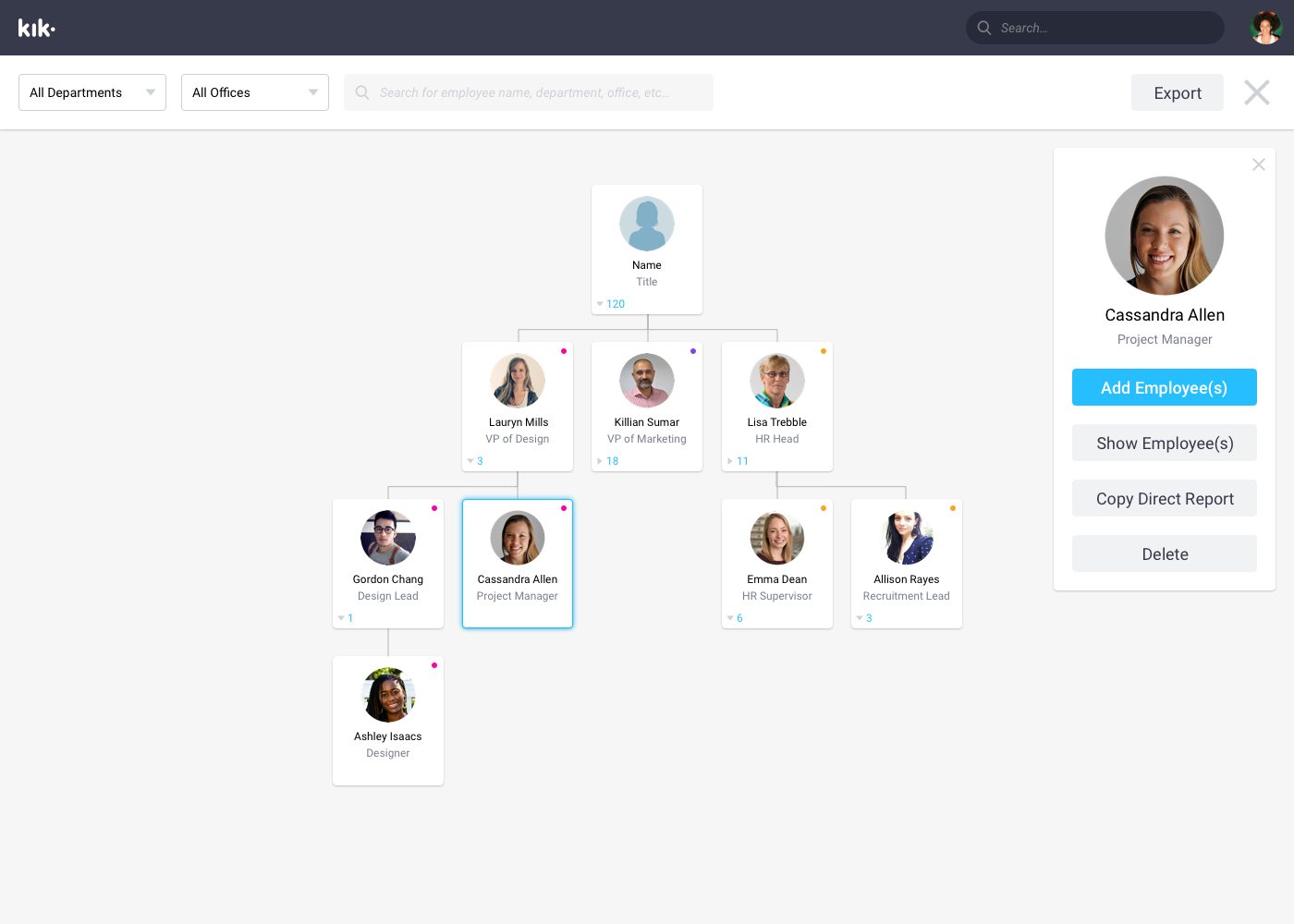Click the Delete button for Cassandra

pyautogui.click(x=1164, y=553)
